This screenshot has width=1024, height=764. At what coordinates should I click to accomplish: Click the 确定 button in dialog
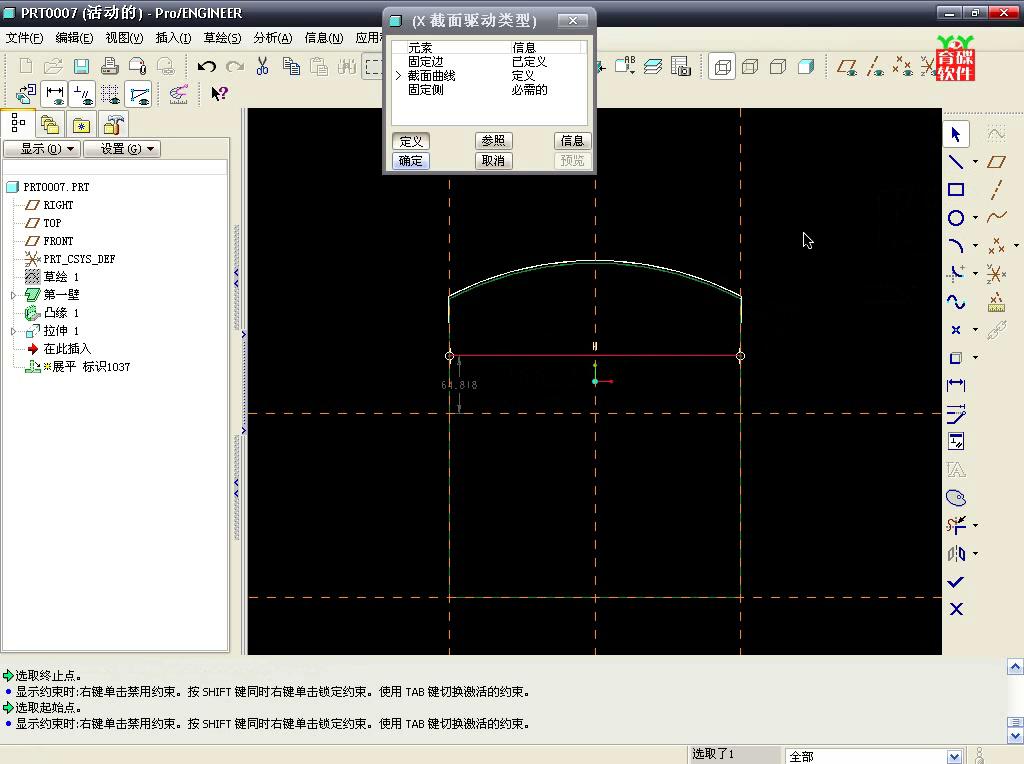point(411,161)
